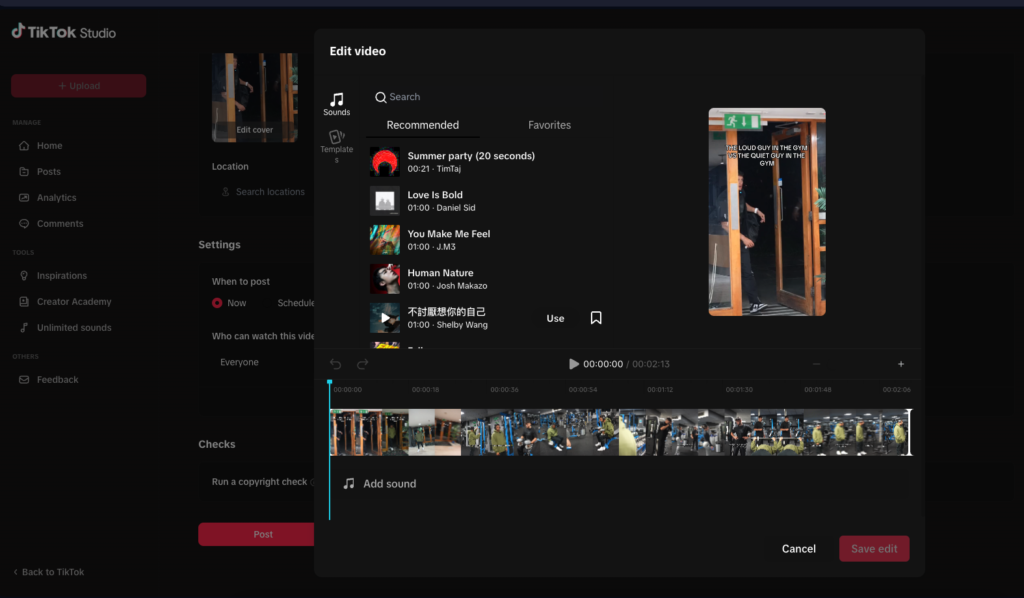Play the video from timeline controls
This screenshot has height=598, width=1024.
pyautogui.click(x=573, y=364)
